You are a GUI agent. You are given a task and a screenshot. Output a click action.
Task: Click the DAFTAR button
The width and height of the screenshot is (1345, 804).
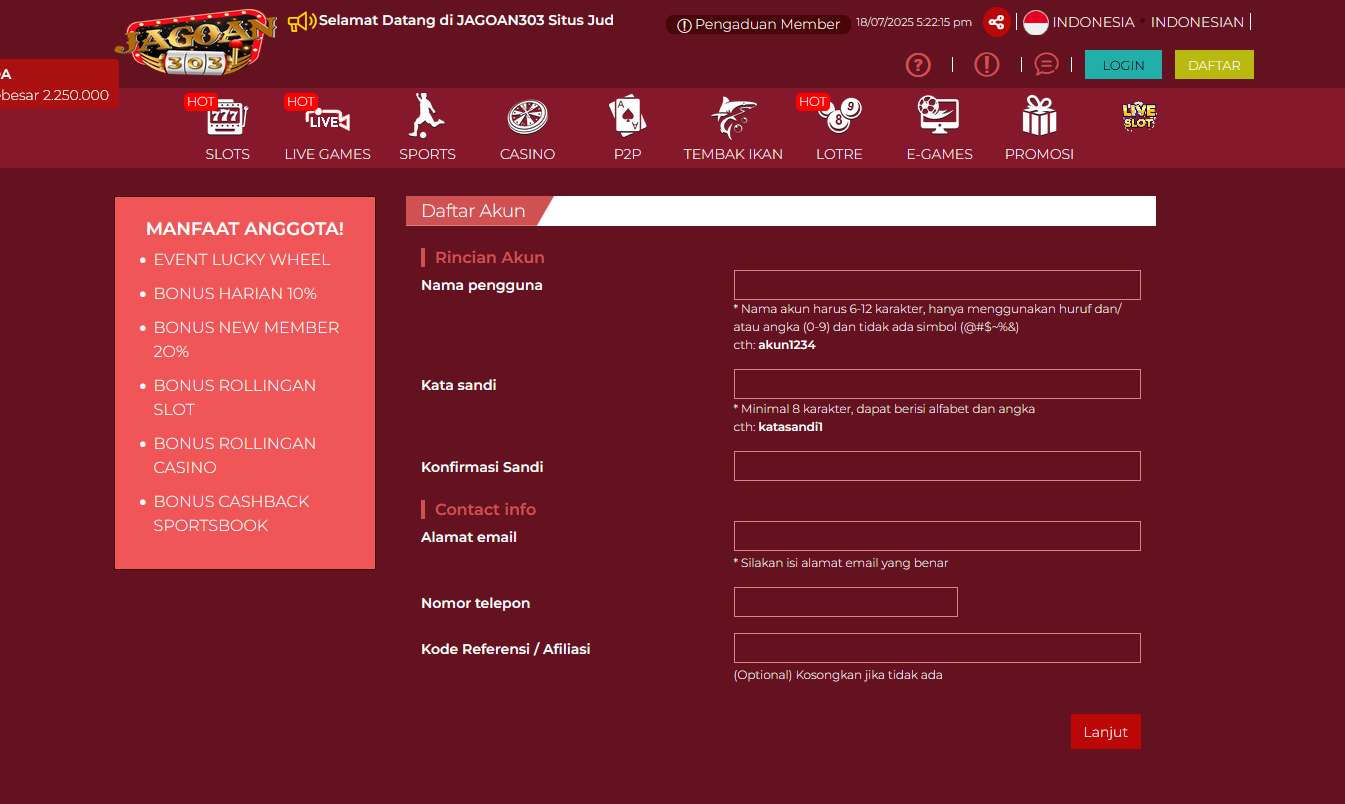point(1214,65)
